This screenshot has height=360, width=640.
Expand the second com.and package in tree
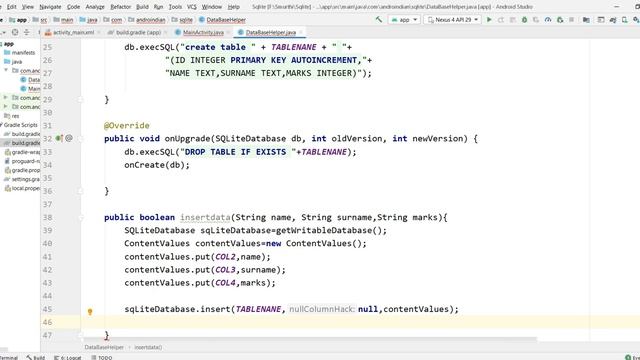pyautogui.click(x=6, y=98)
